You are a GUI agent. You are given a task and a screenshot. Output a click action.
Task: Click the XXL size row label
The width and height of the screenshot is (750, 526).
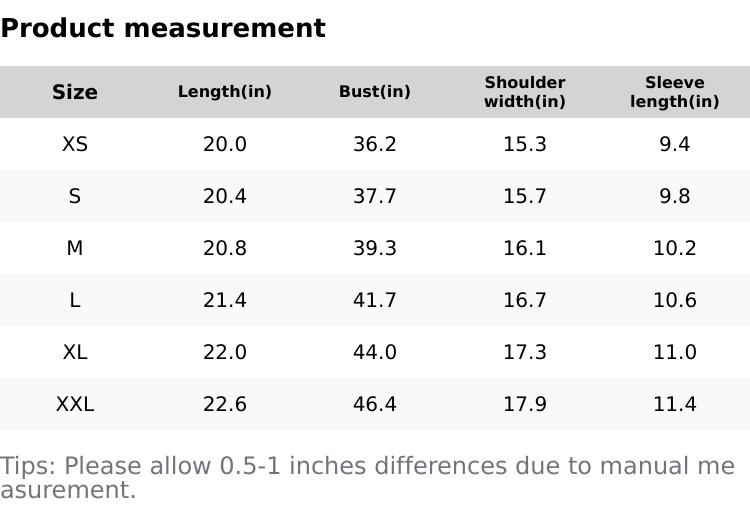[x=75, y=404]
